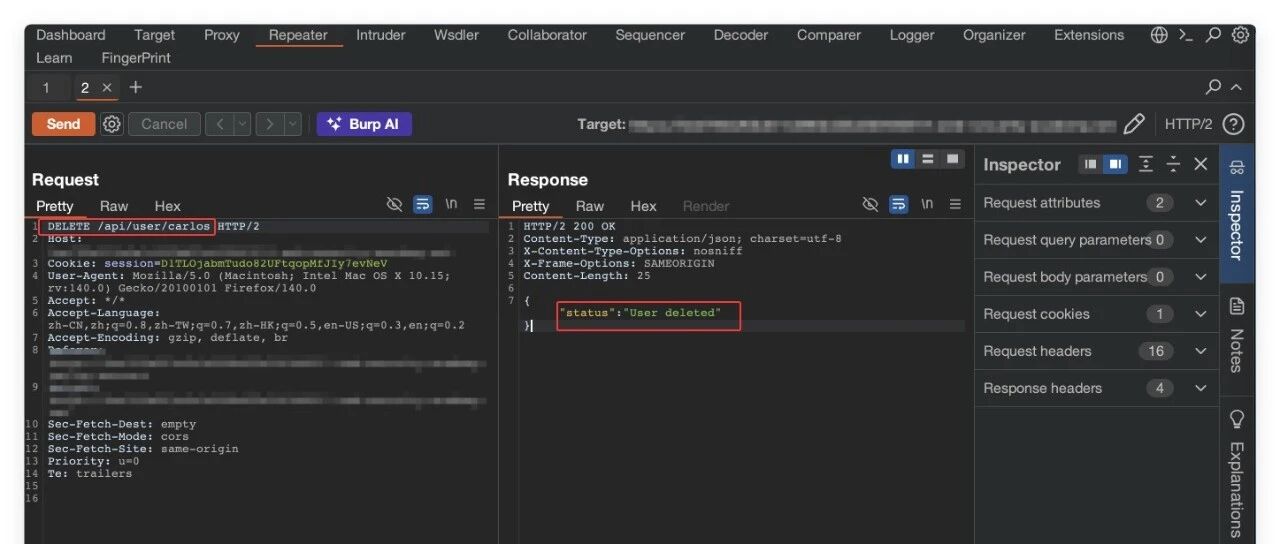Open the back history dropdown arrow

[x=242, y=124]
